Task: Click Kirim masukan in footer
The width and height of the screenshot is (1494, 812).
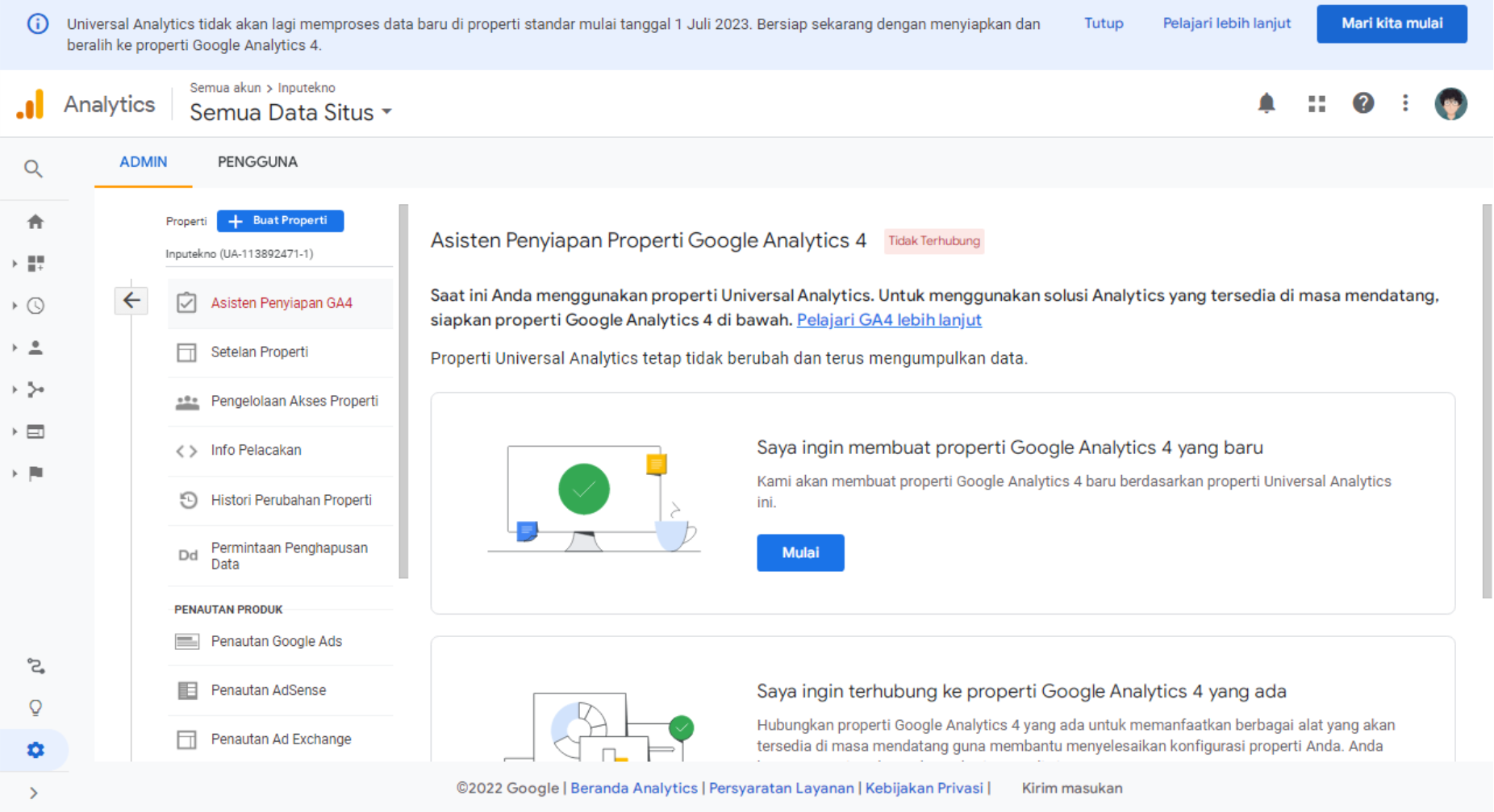Action: pyautogui.click(x=1072, y=789)
